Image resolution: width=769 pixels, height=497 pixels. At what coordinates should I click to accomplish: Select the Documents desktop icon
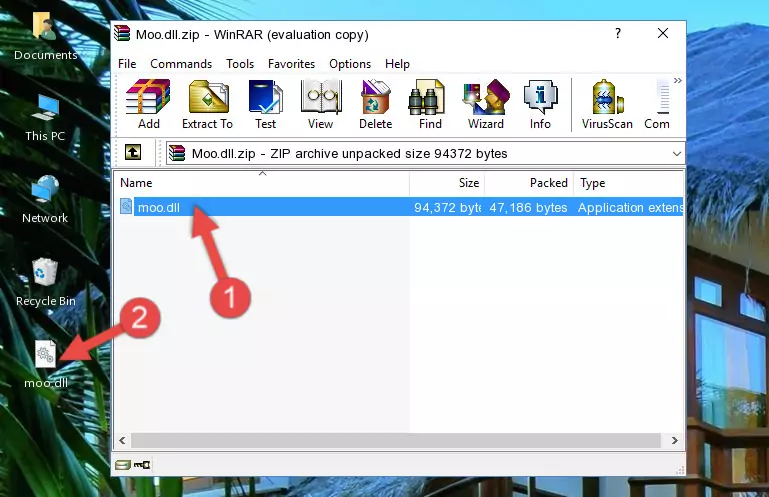(x=45, y=35)
